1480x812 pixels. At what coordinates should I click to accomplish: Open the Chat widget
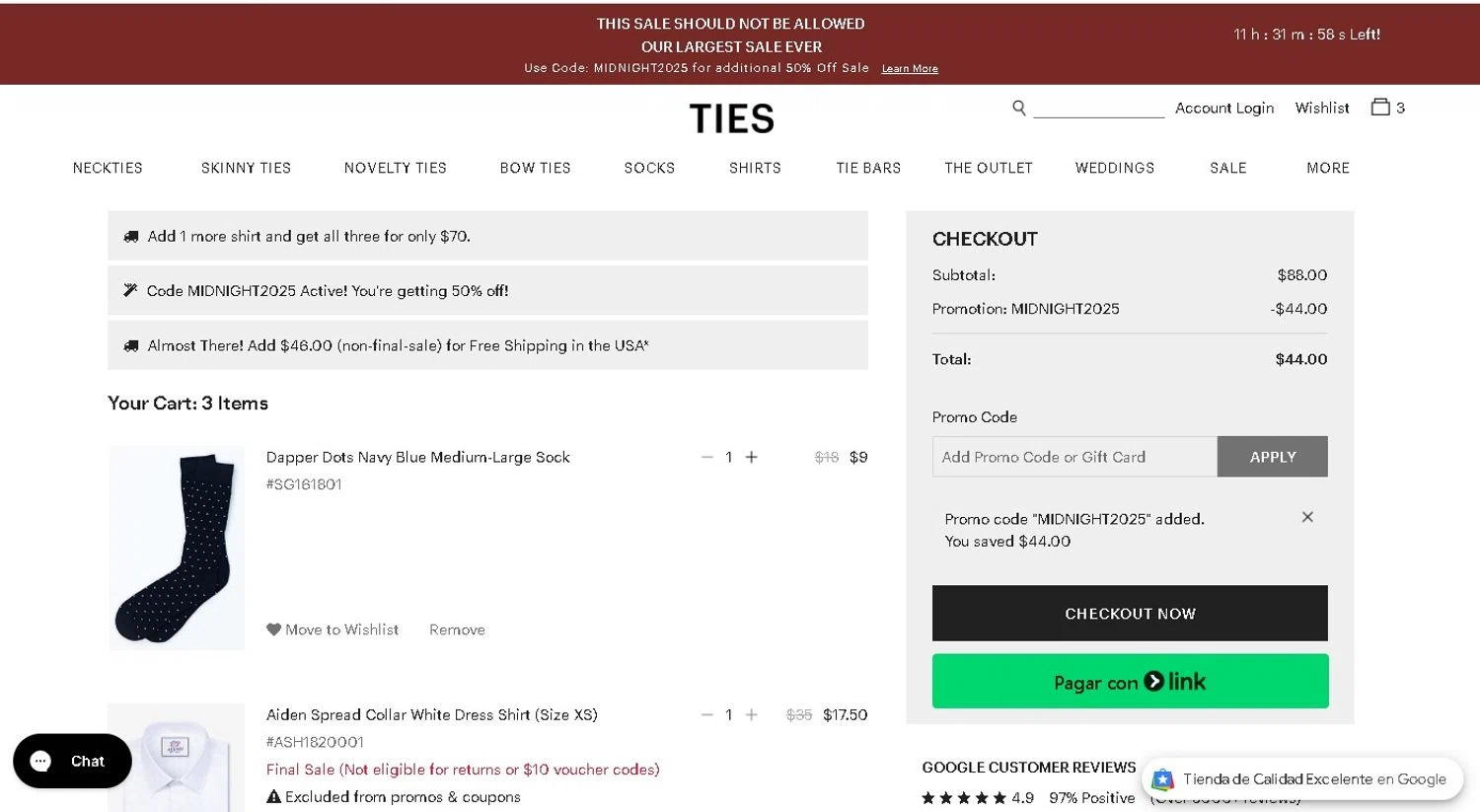tap(72, 761)
